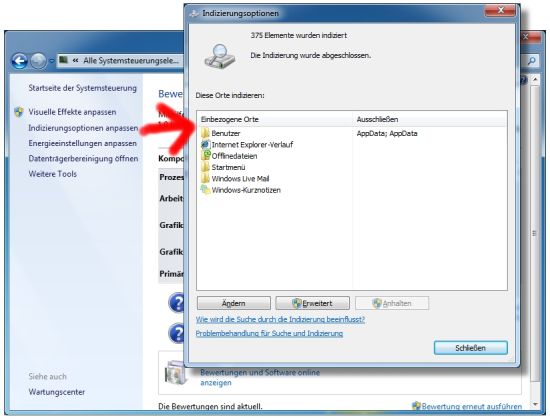This screenshot has height=420, width=550.
Task: Sort by the Einbezogene Orte column header
Action: pyautogui.click(x=275, y=119)
